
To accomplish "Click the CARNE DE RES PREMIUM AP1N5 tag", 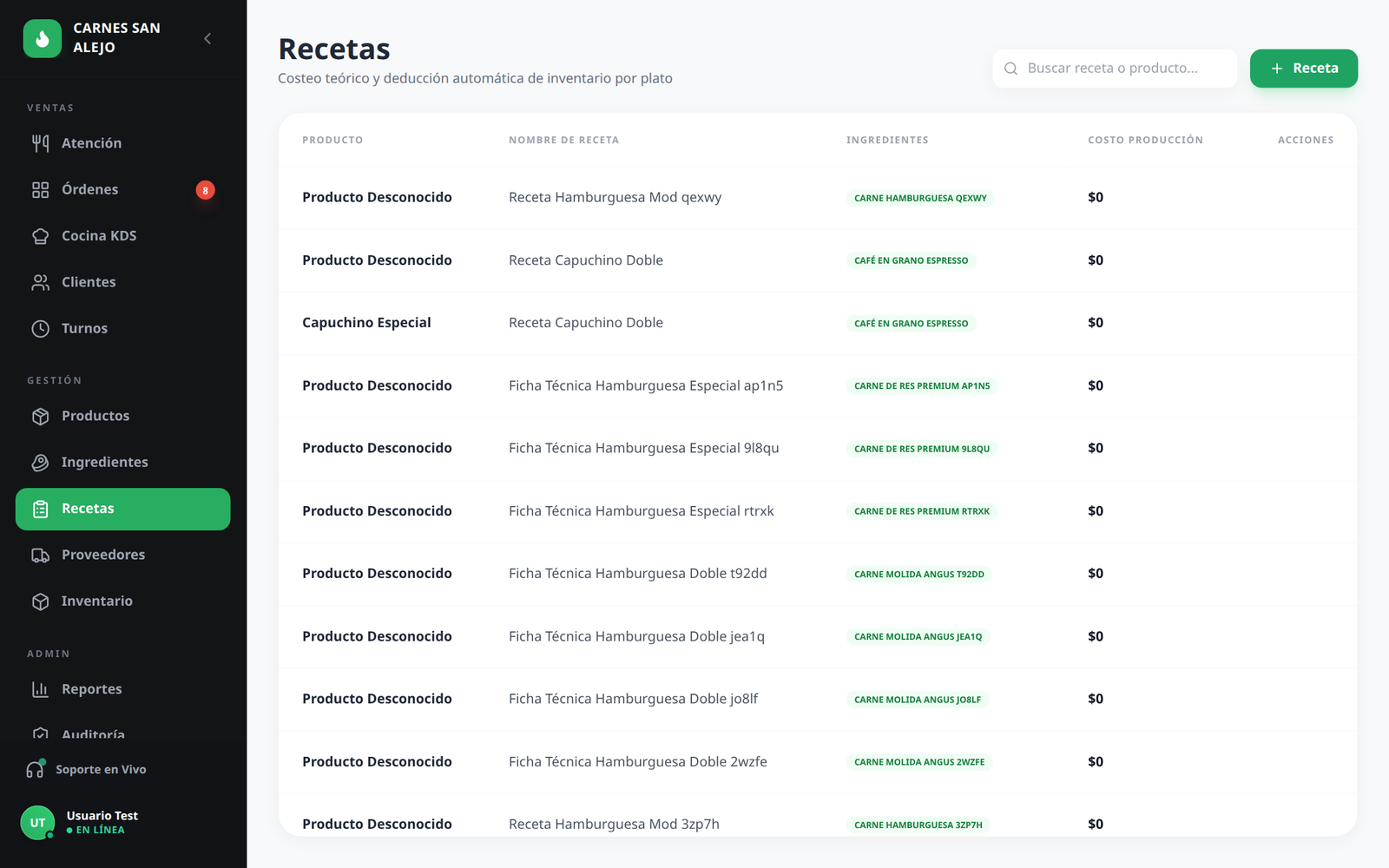I will [x=922, y=386].
